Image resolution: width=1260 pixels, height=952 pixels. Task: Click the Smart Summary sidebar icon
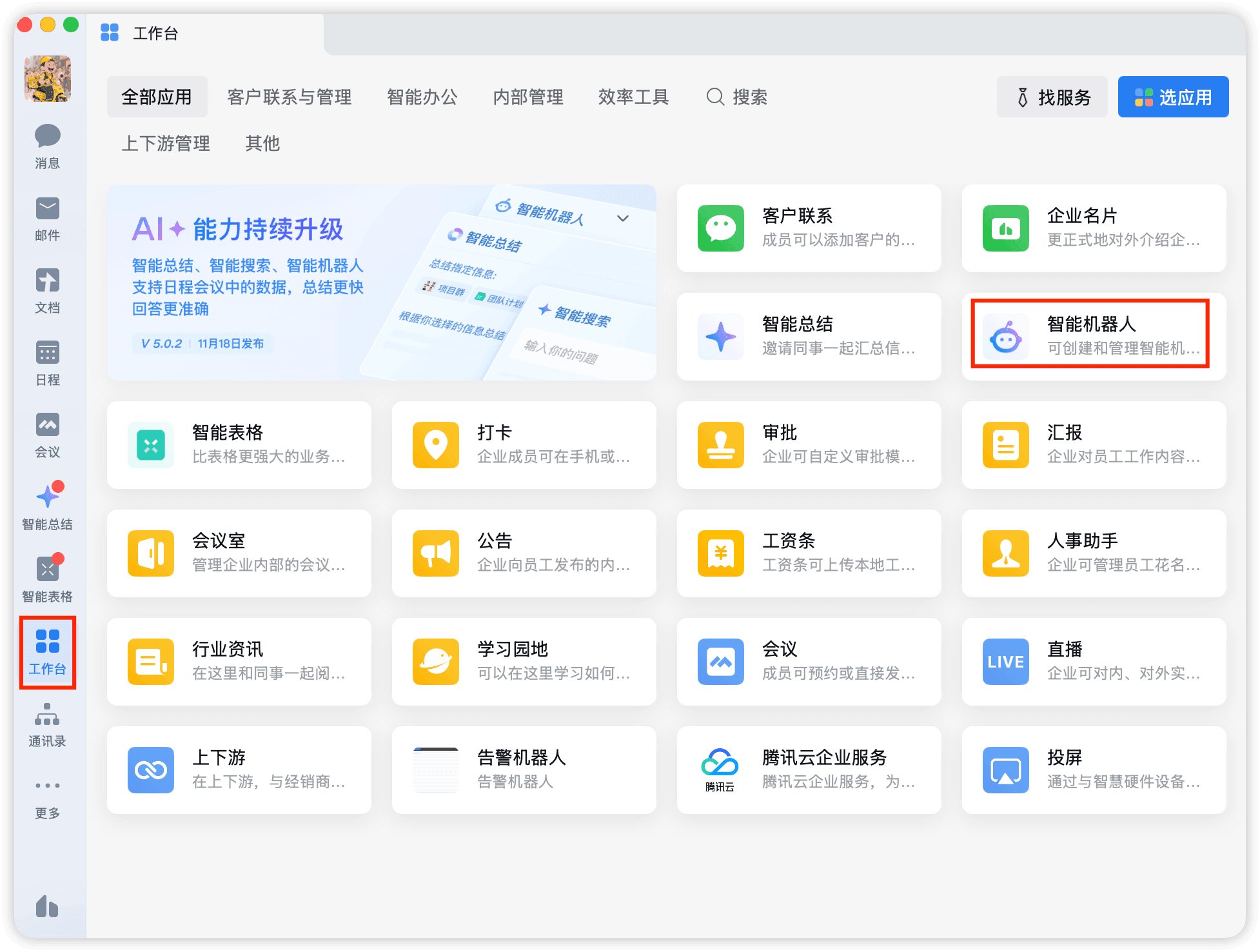click(x=47, y=507)
